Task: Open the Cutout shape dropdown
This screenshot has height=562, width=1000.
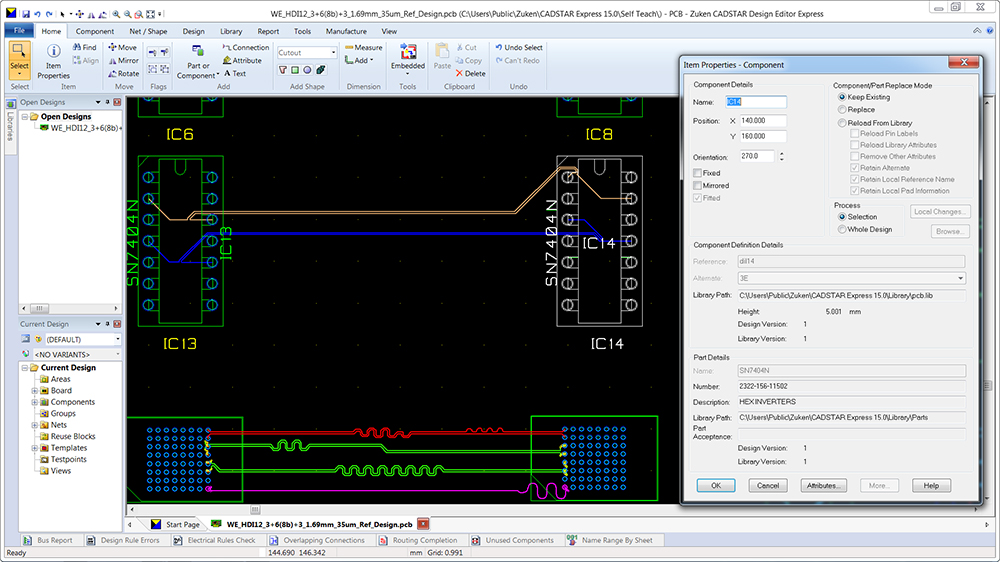Action: point(334,53)
